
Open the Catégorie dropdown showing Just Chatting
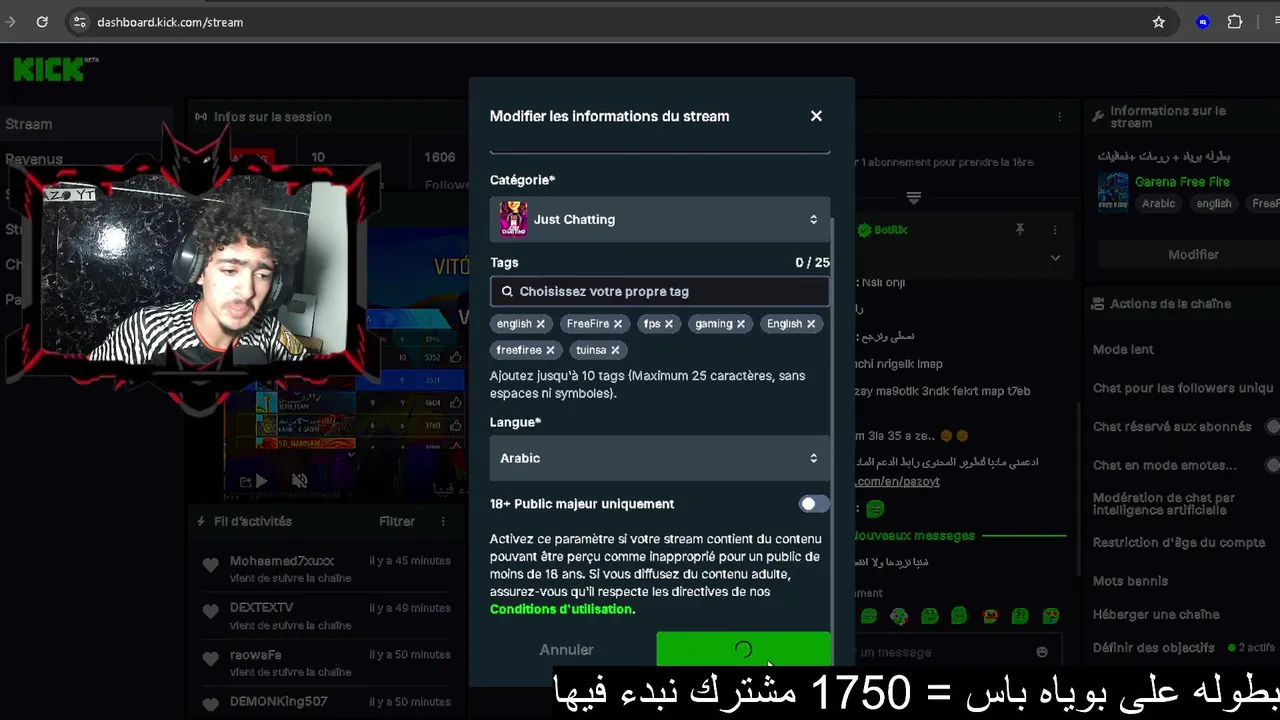click(660, 219)
